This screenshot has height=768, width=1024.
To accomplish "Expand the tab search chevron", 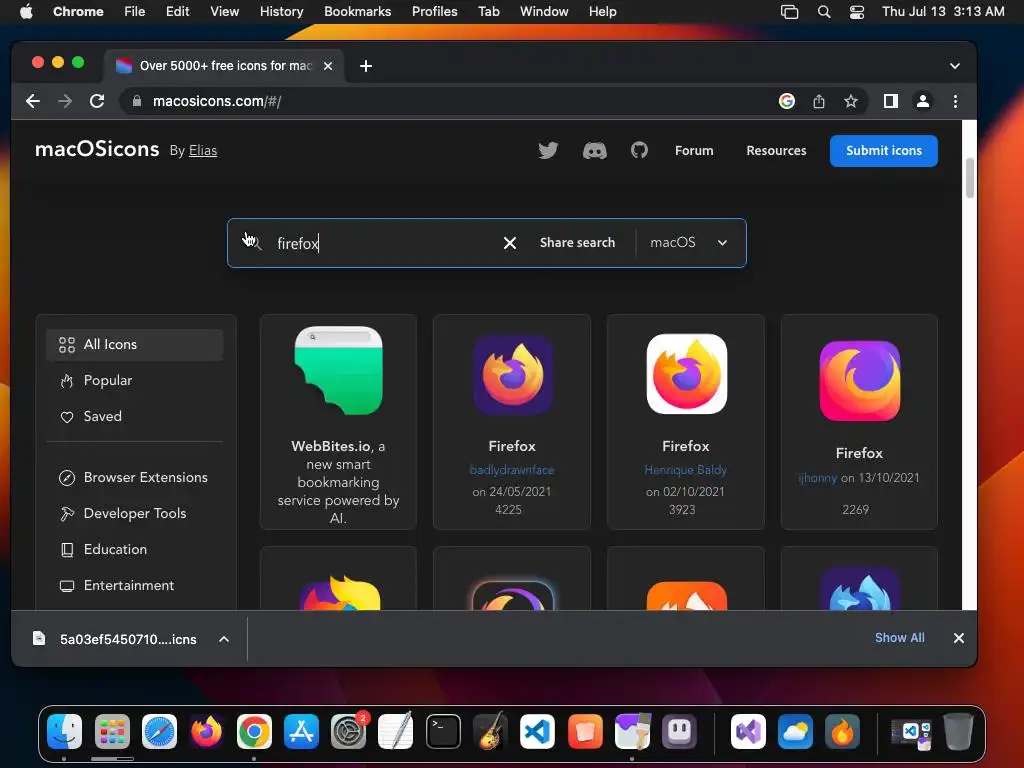I will click(x=955, y=66).
